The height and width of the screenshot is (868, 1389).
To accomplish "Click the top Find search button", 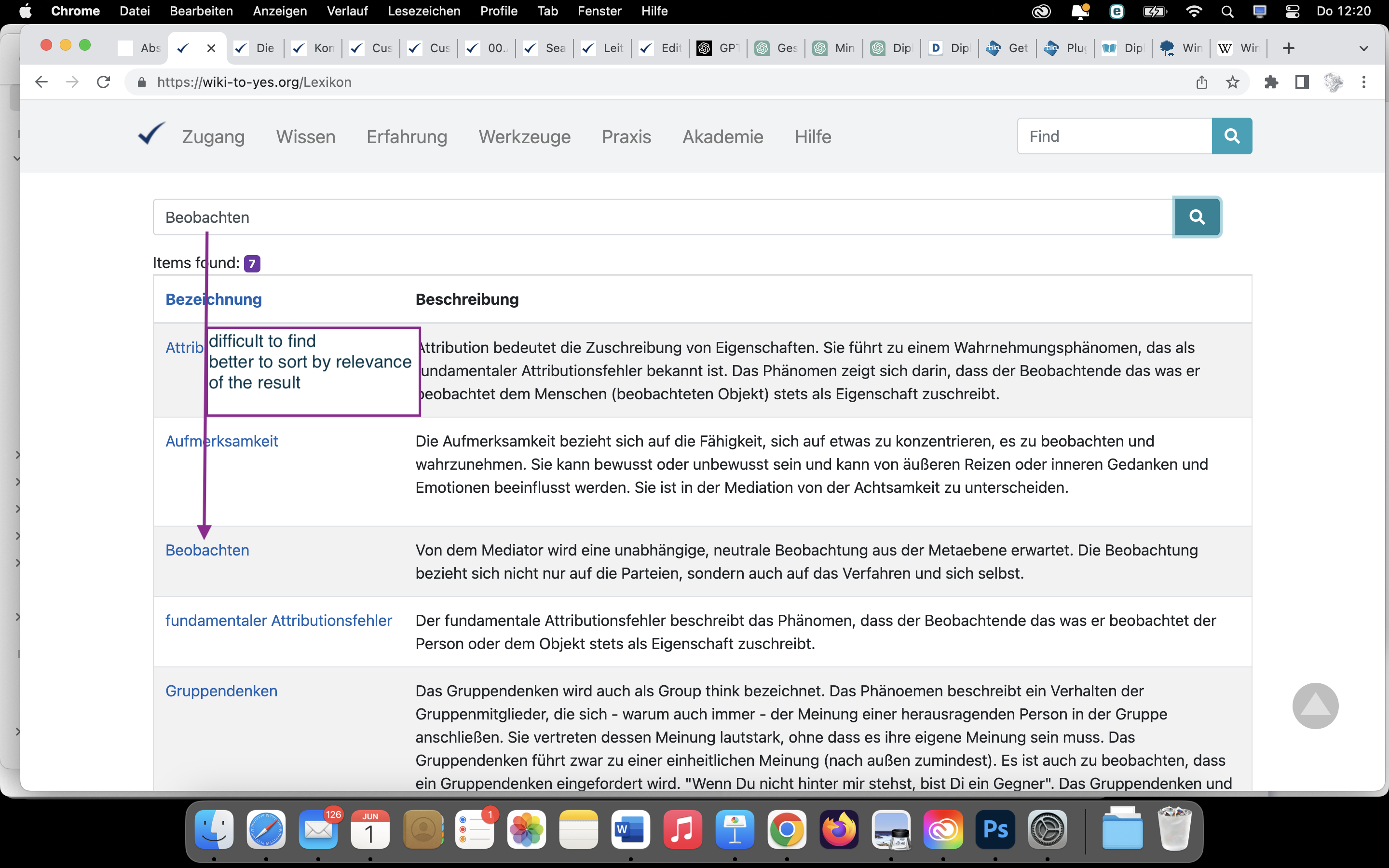I will tap(1231, 136).
